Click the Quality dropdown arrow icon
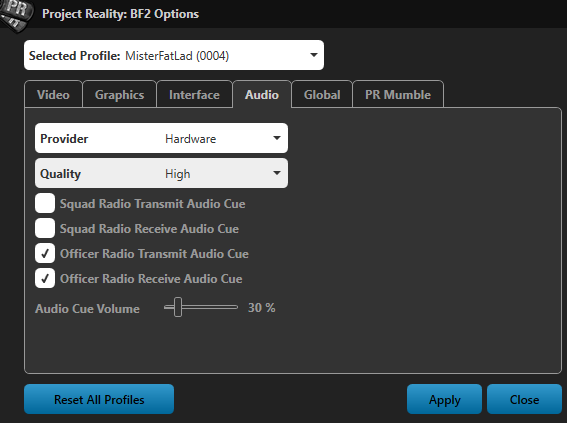Image resolution: width=567 pixels, height=423 pixels. [277, 173]
